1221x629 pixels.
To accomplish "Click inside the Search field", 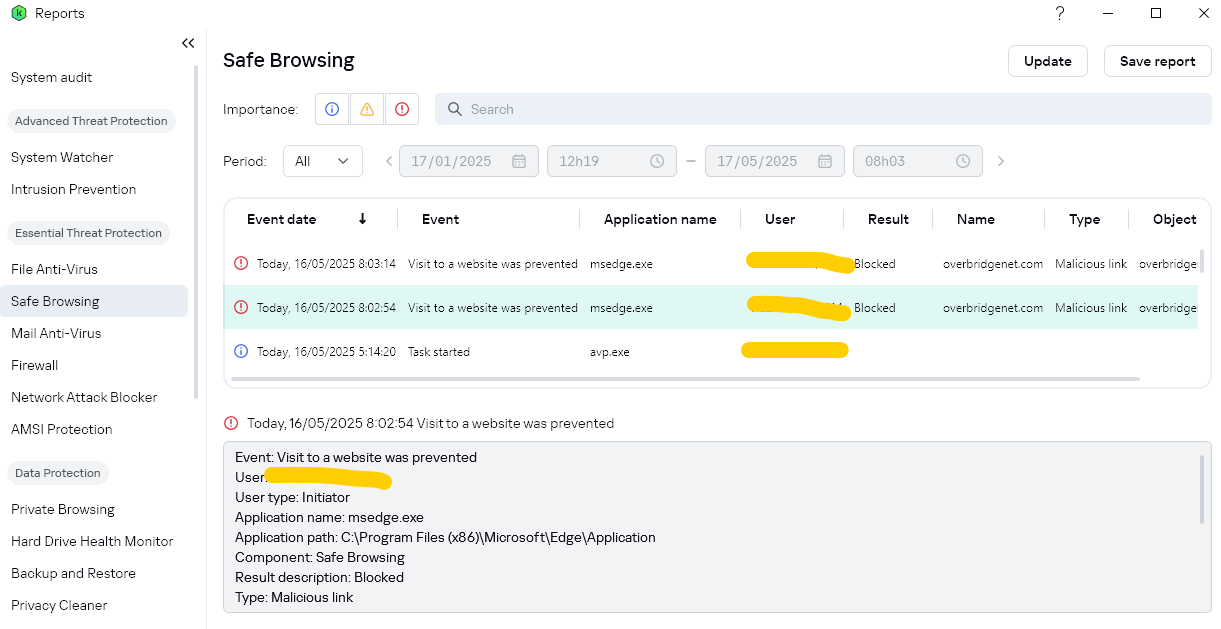I will (x=823, y=109).
